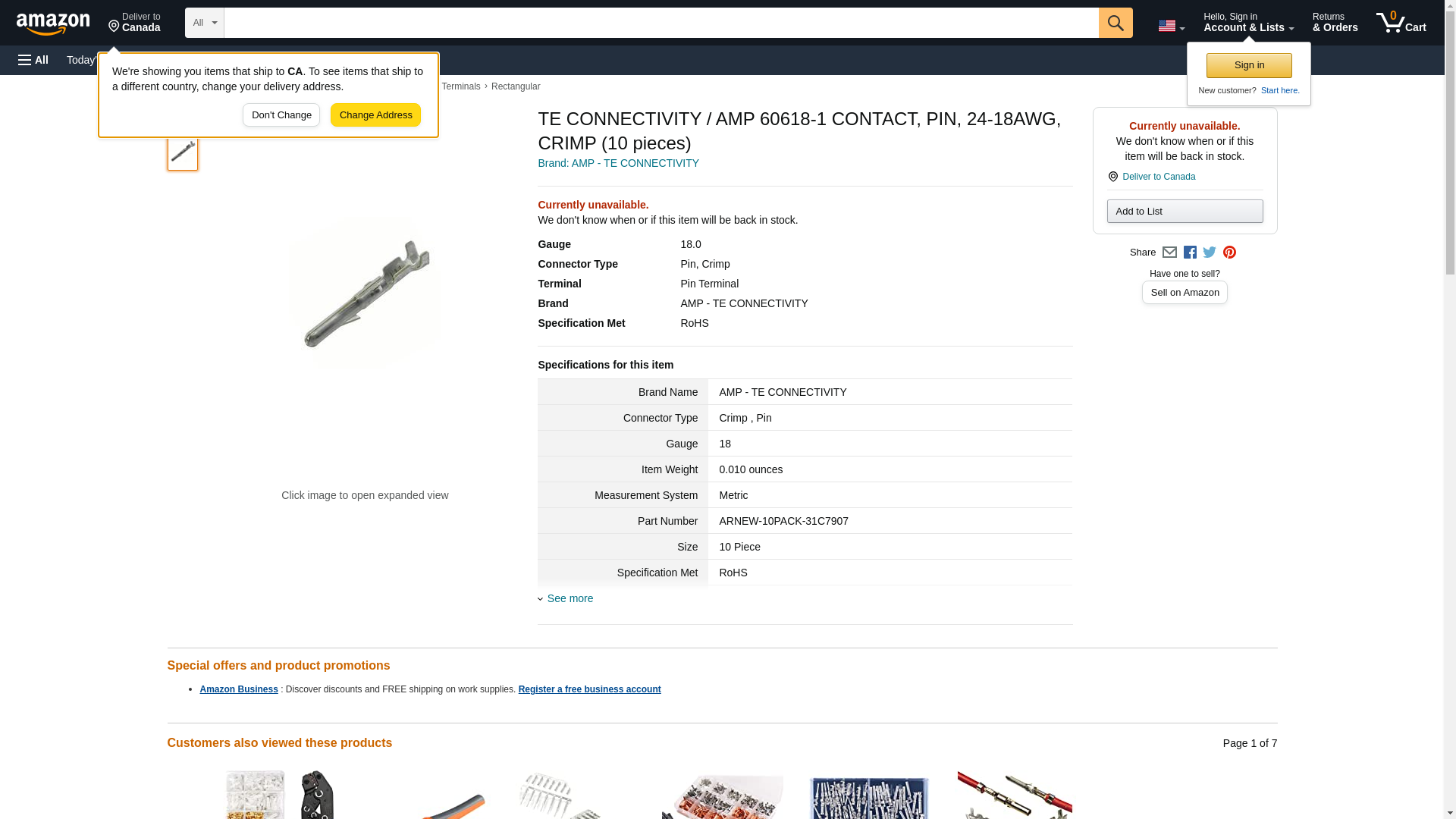
Task: Click Add to List button
Action: [1185, 211]
